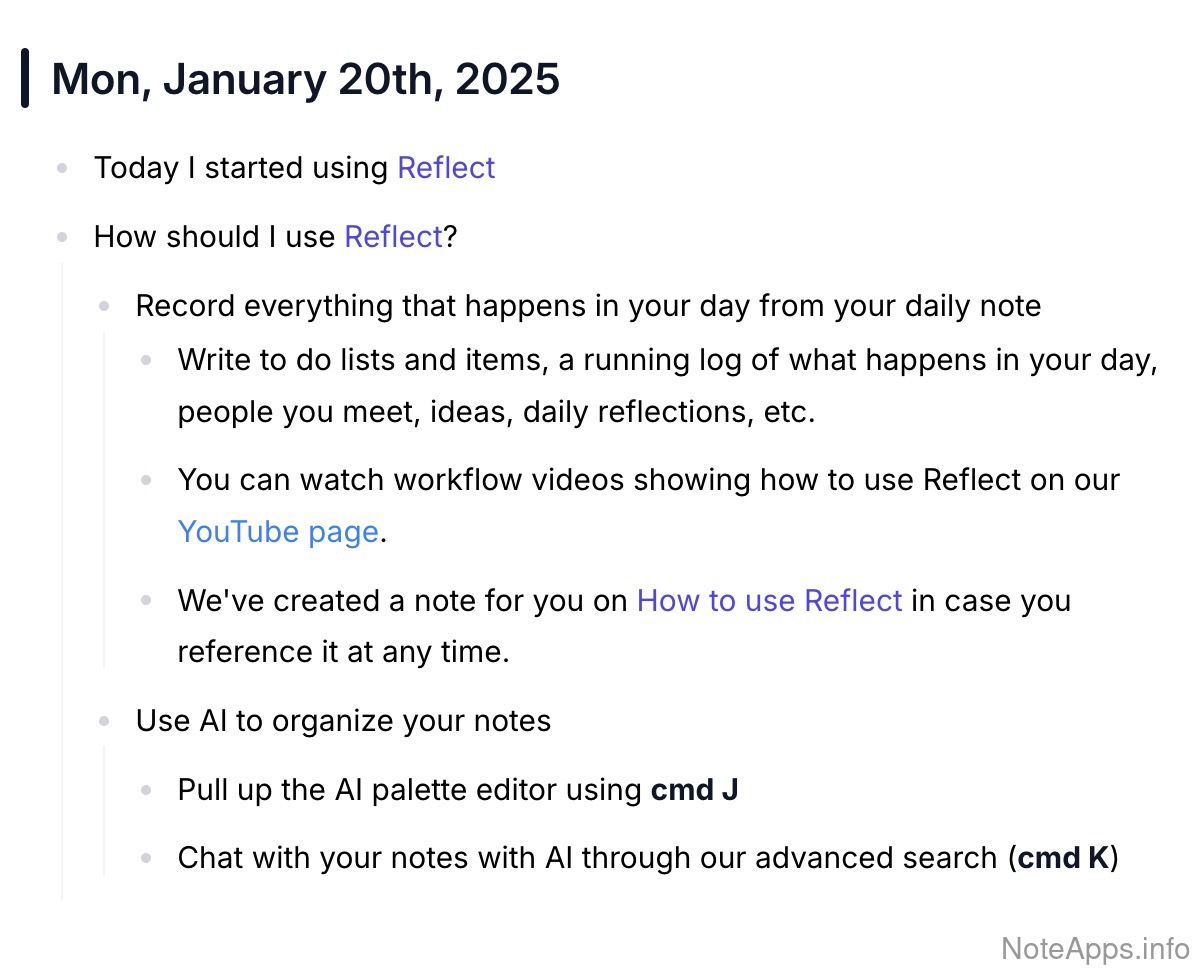Click the bullet beside Write to do lists
Image resolution: width=1192 pixels, height=968 pixels.
point(147,359)
